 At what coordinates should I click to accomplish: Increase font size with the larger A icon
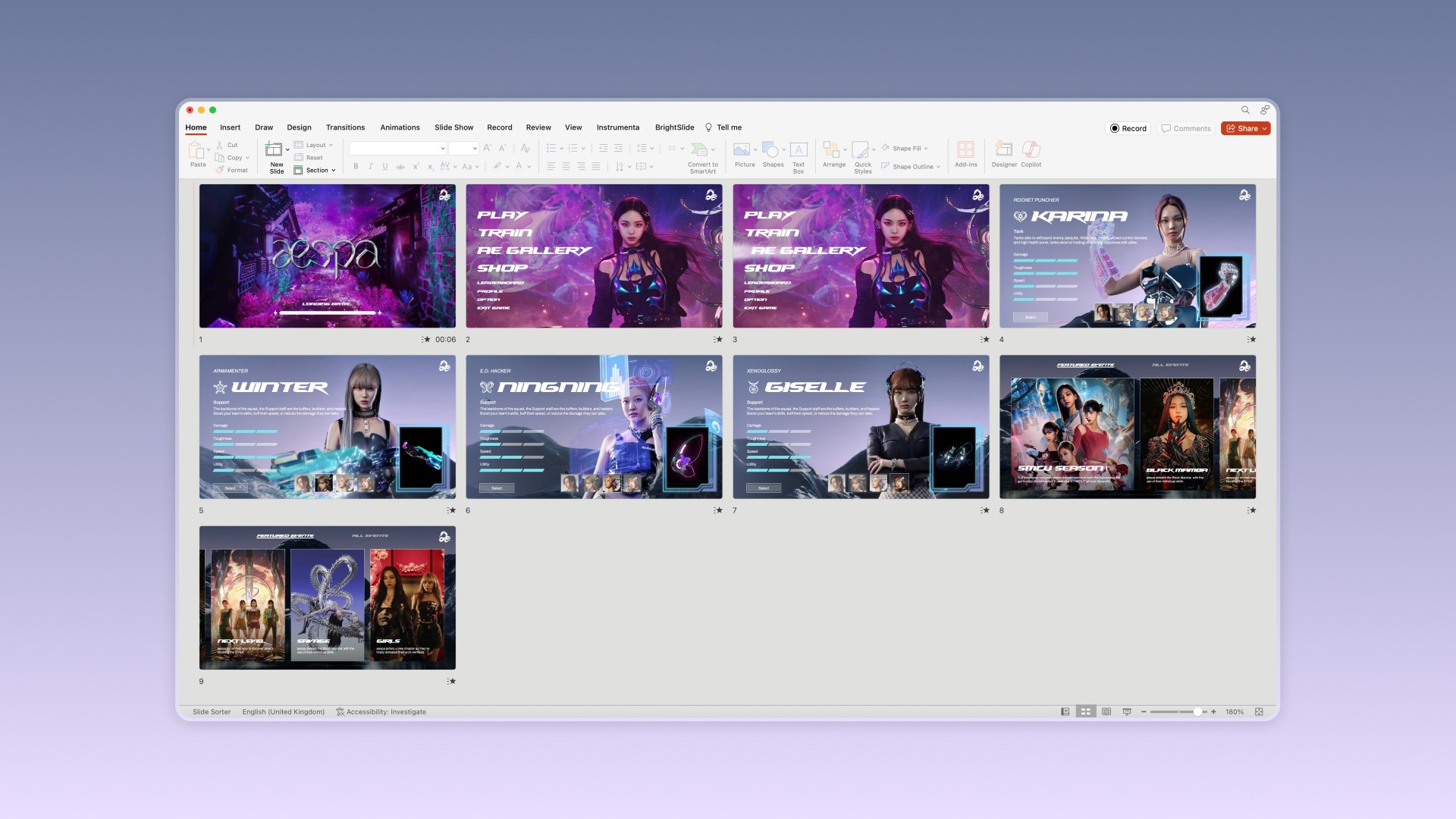pyautogui.click(x=487, y=148)
